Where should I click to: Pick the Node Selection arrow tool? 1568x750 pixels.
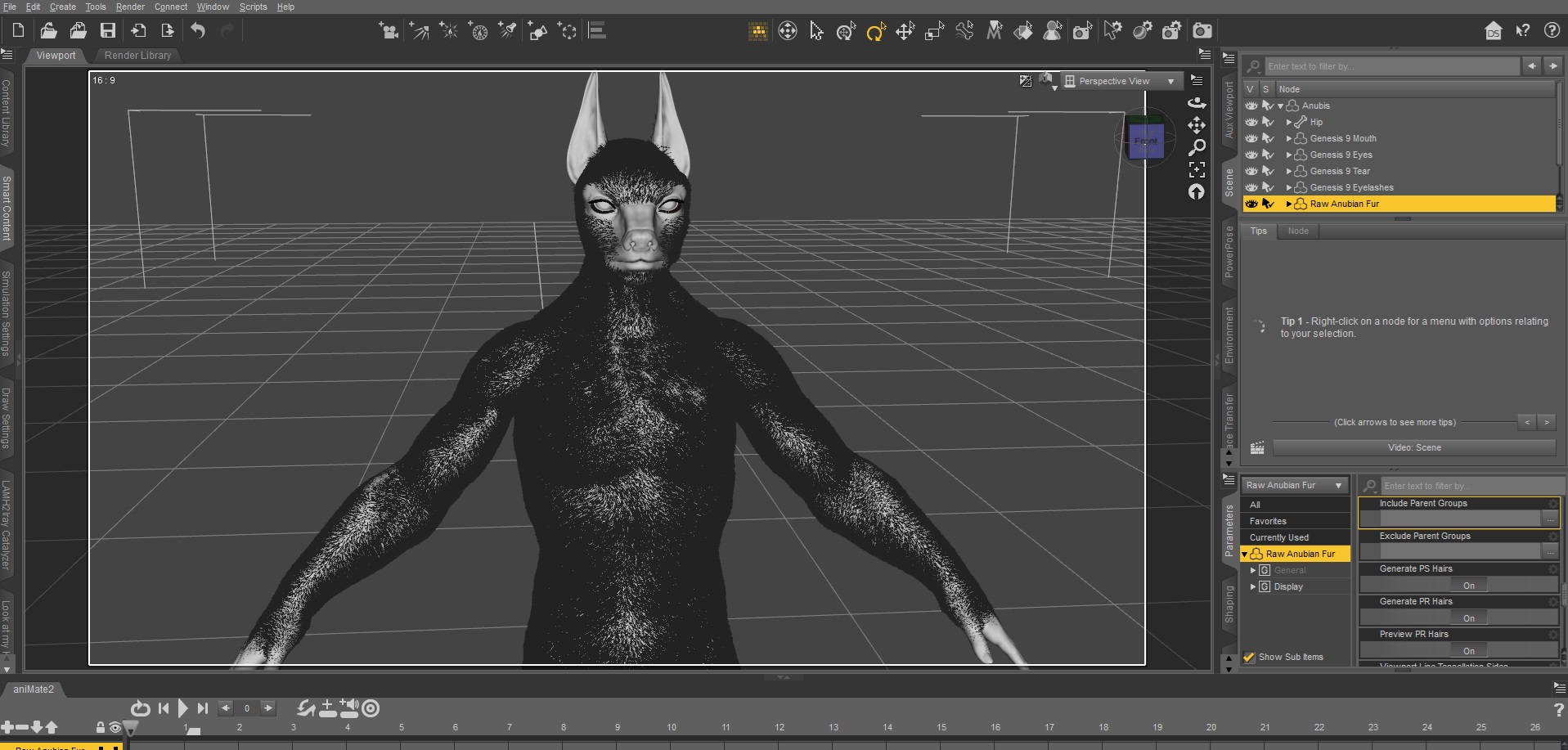(816, 31)
